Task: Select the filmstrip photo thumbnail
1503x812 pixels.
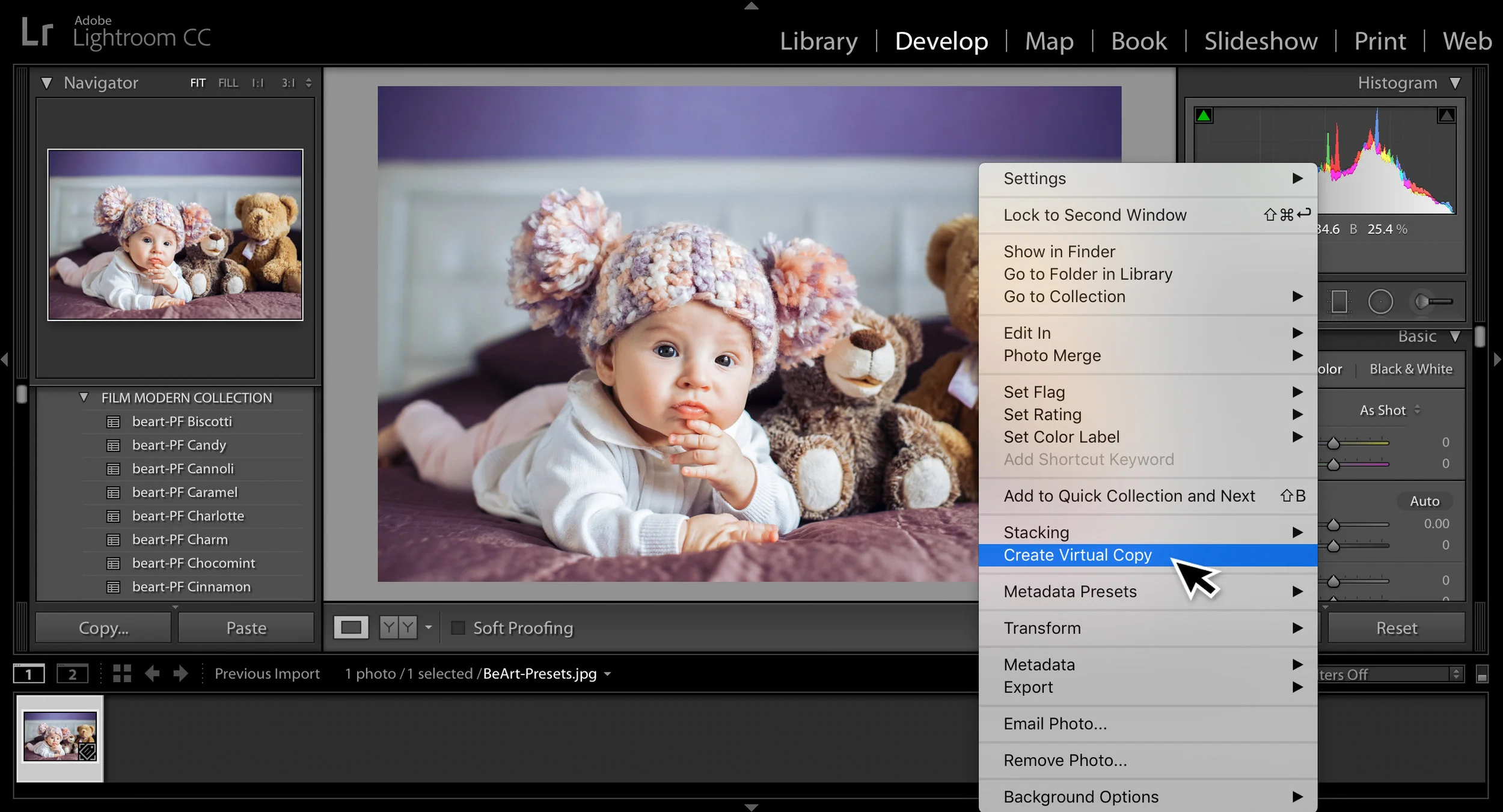Action: 60,736
